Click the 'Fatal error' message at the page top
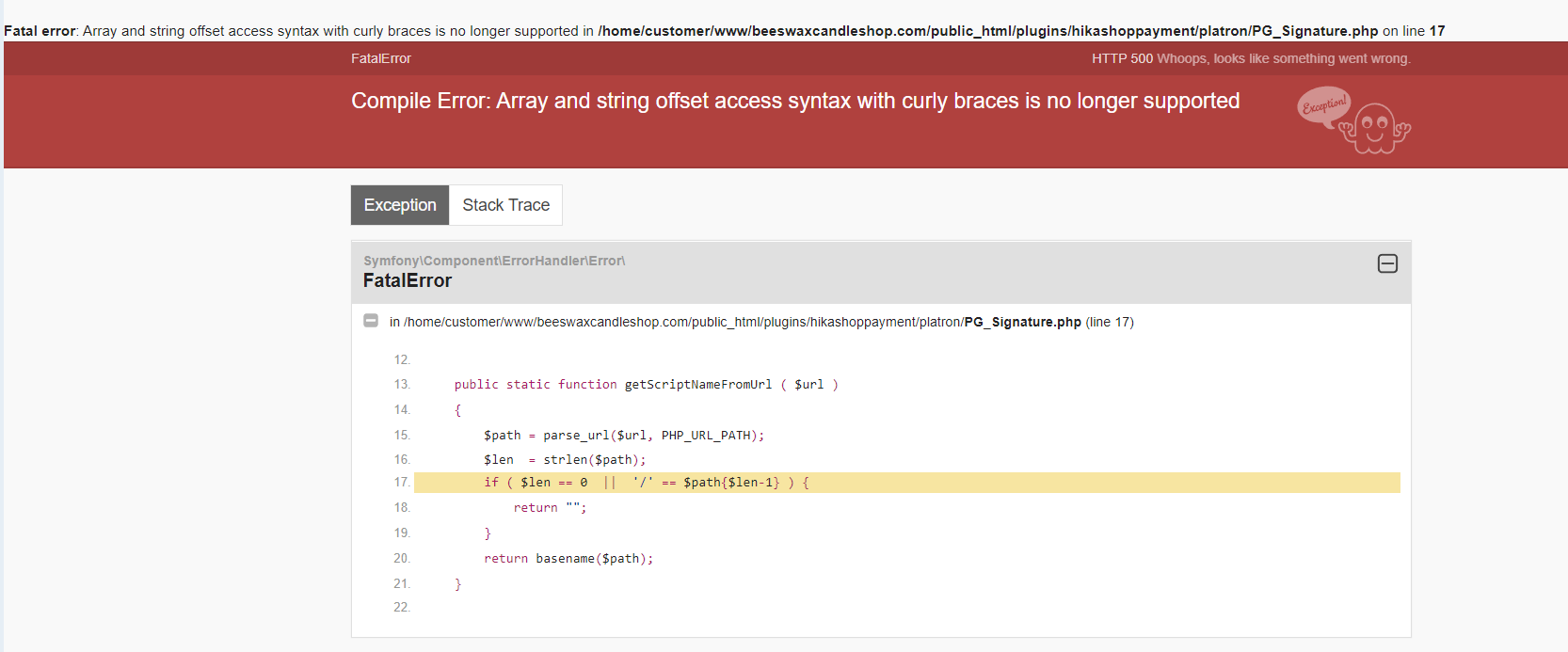Viewport: 1568px width, 652px height. [x=40, y=31]
